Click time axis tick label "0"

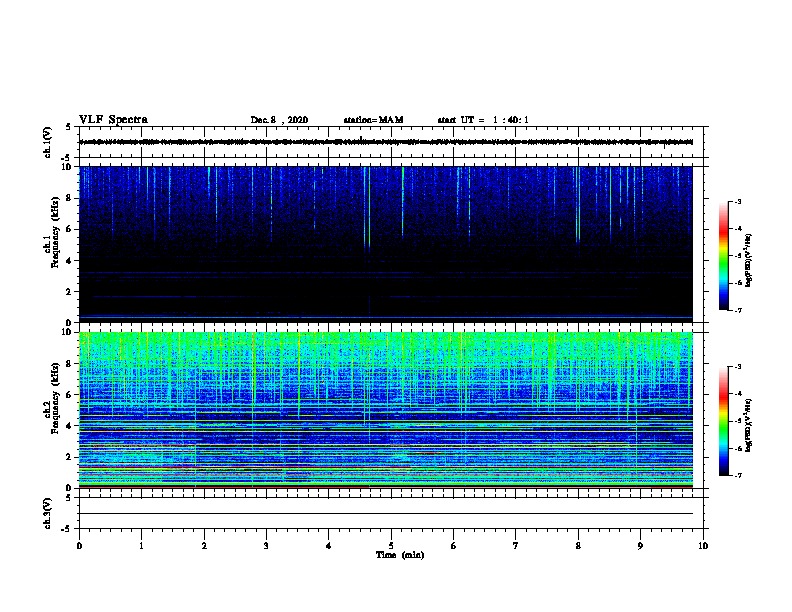(79, 546)
